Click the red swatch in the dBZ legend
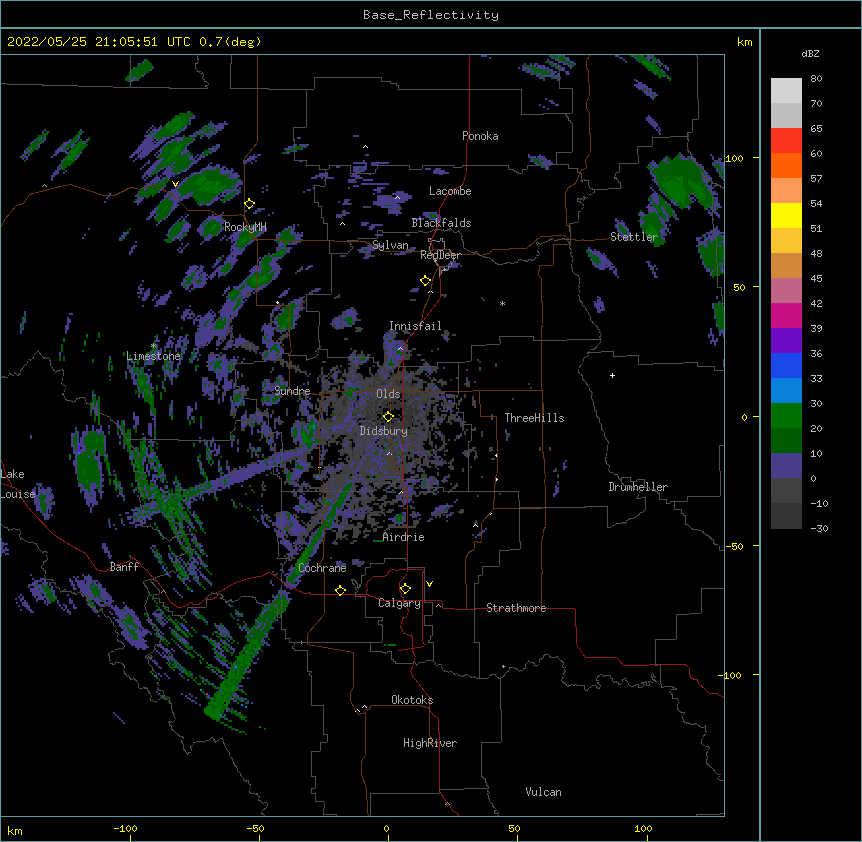862x842 pixels. click(x=786, y=141)
